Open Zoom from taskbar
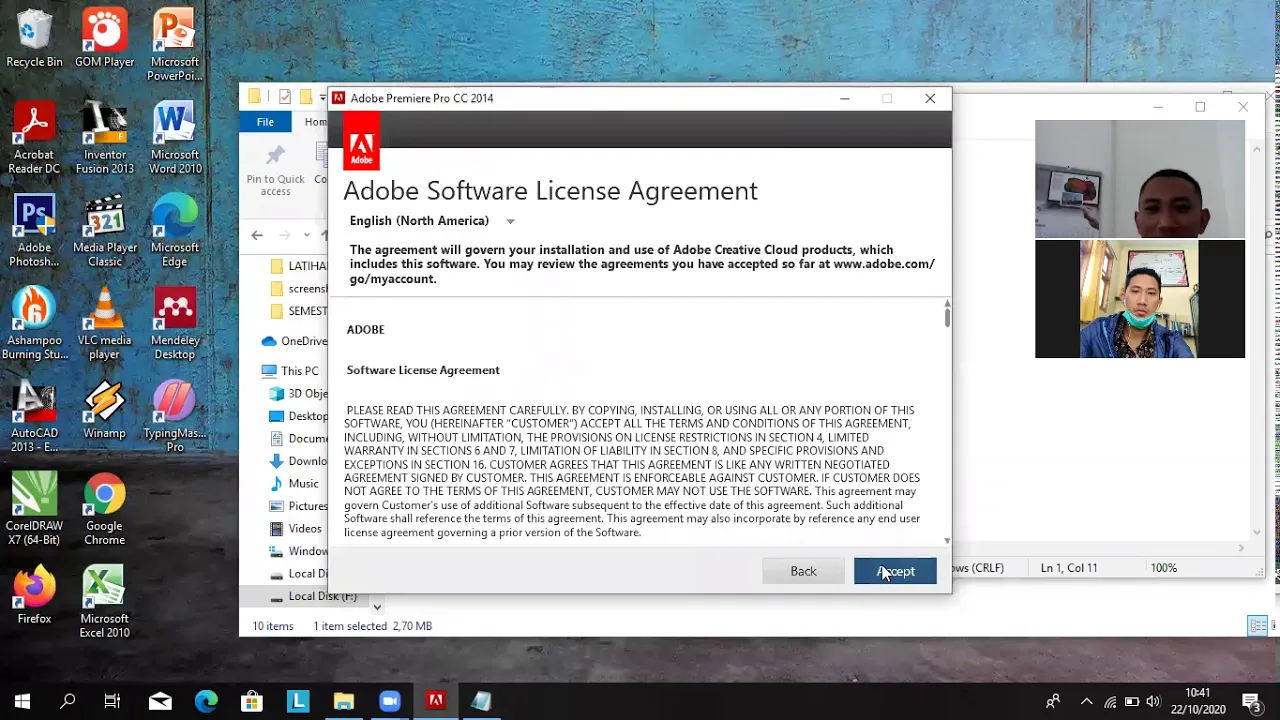Viewport: 1280px width, 720px height. coord(390,701)
